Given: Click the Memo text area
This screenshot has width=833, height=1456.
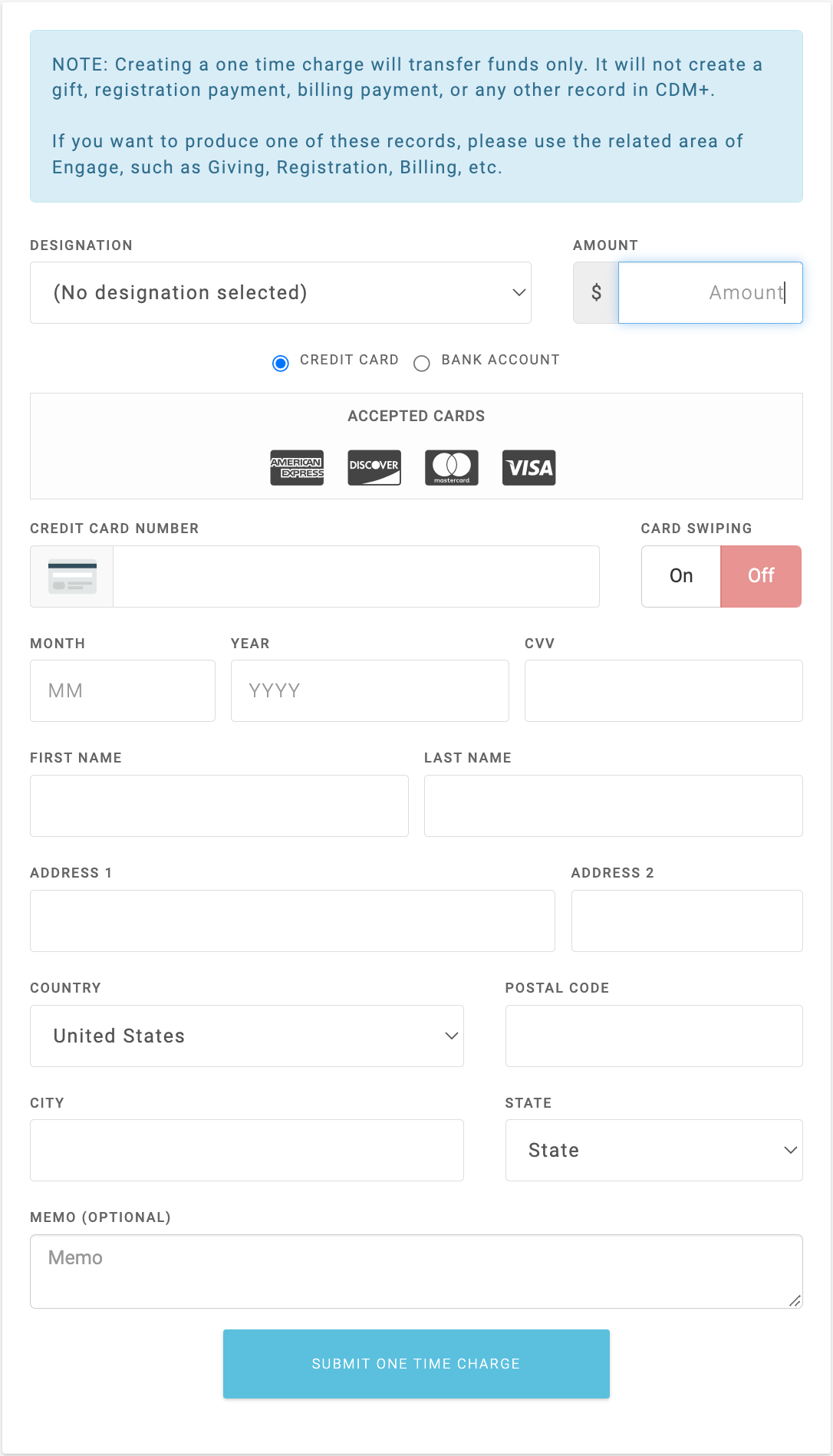Looking at the screenshot, I should [416, 1271].
